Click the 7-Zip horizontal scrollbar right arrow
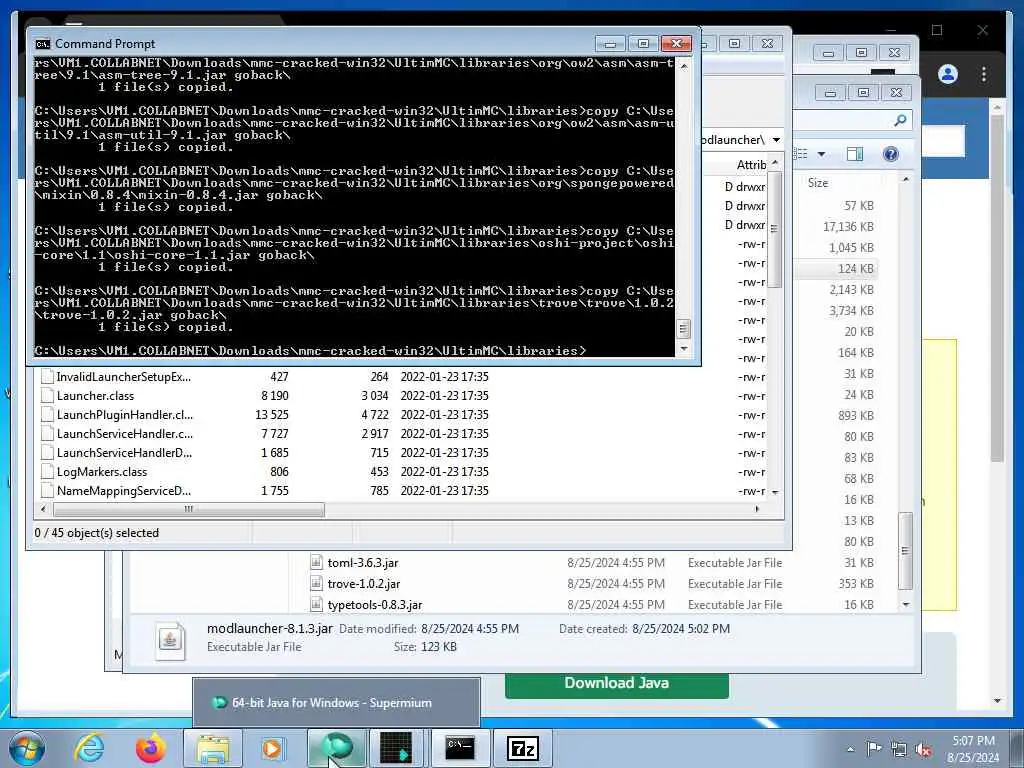Image resolution: width=1024 pixels, height=768 pixels. pos(757,509)
